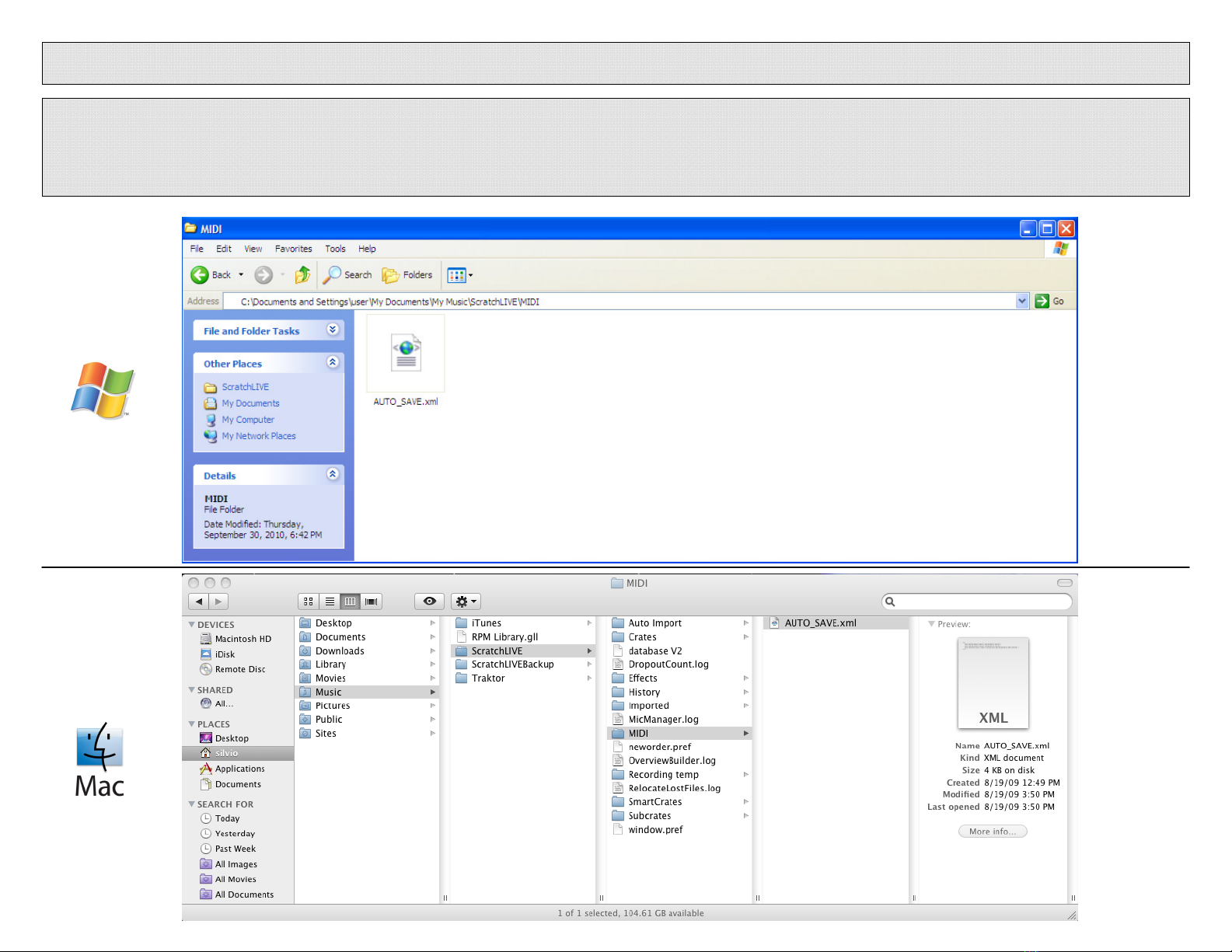Click the XML preview thumbnail in Finder

tap(993, 683)
